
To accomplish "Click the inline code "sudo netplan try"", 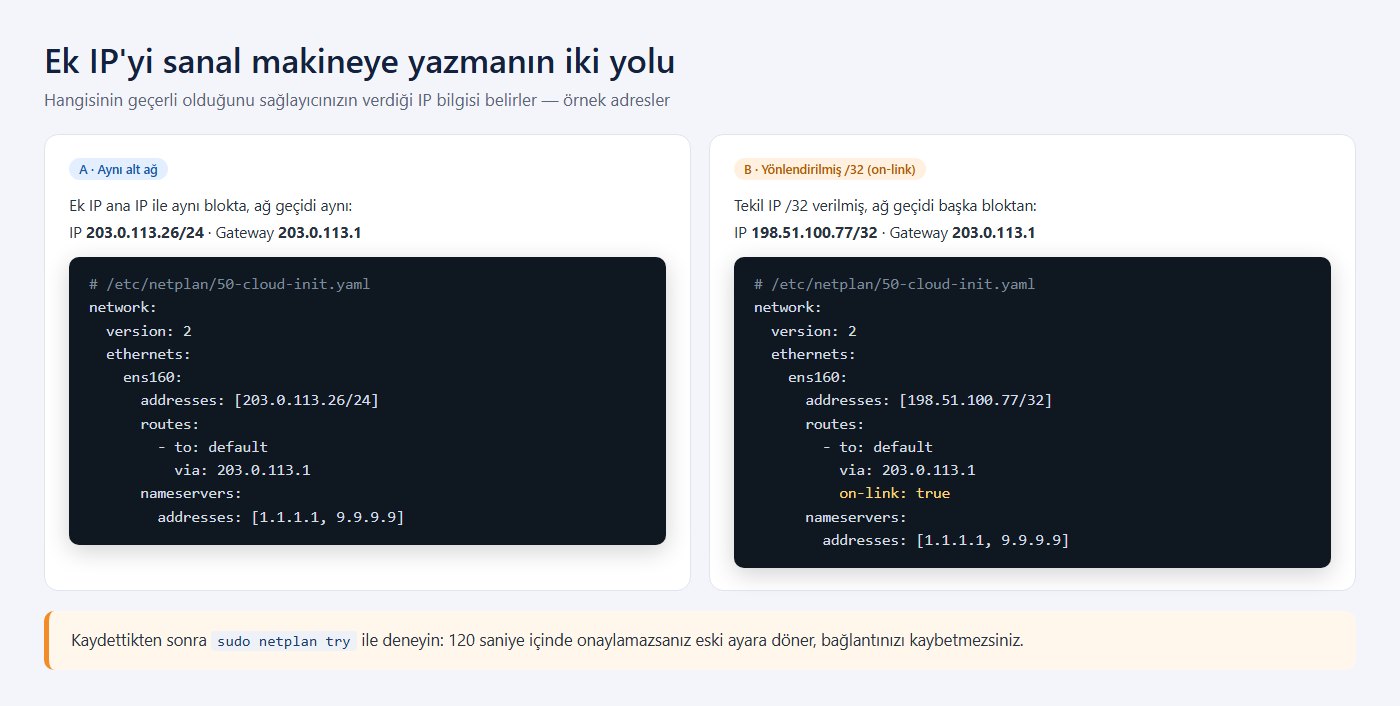I will (x=283, y=641).
